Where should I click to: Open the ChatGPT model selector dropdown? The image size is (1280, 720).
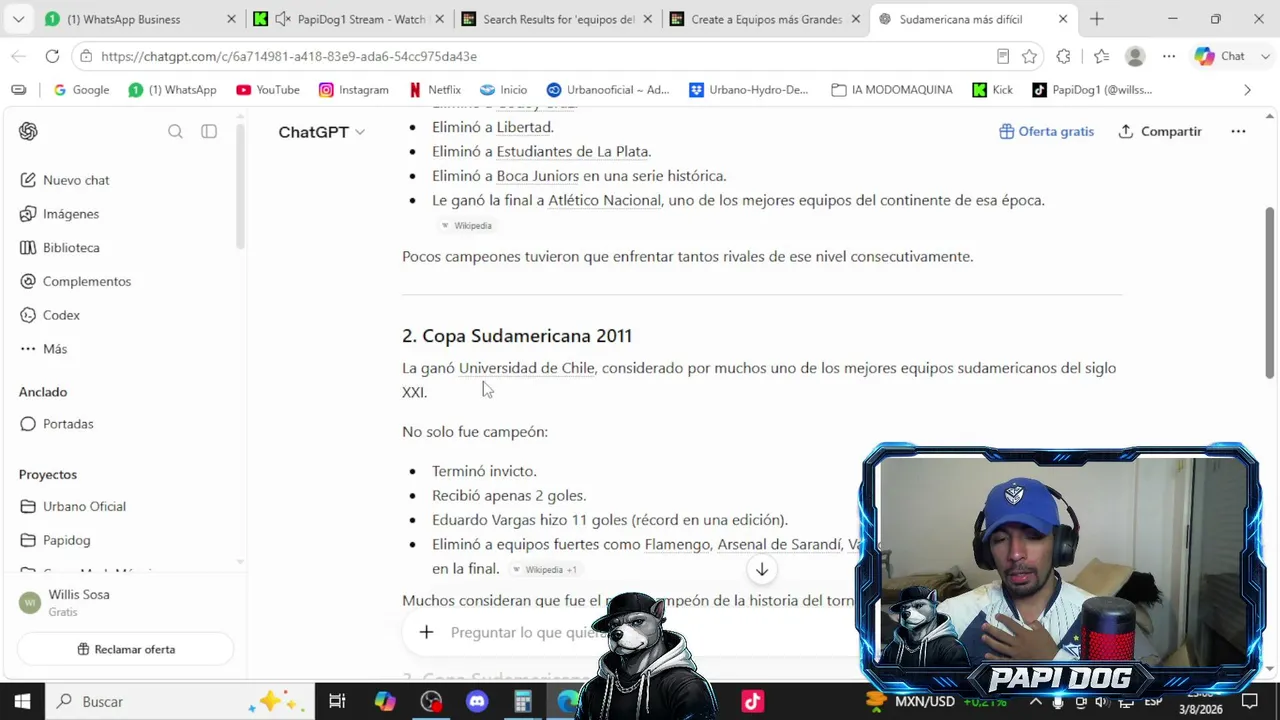coord(322,132)
